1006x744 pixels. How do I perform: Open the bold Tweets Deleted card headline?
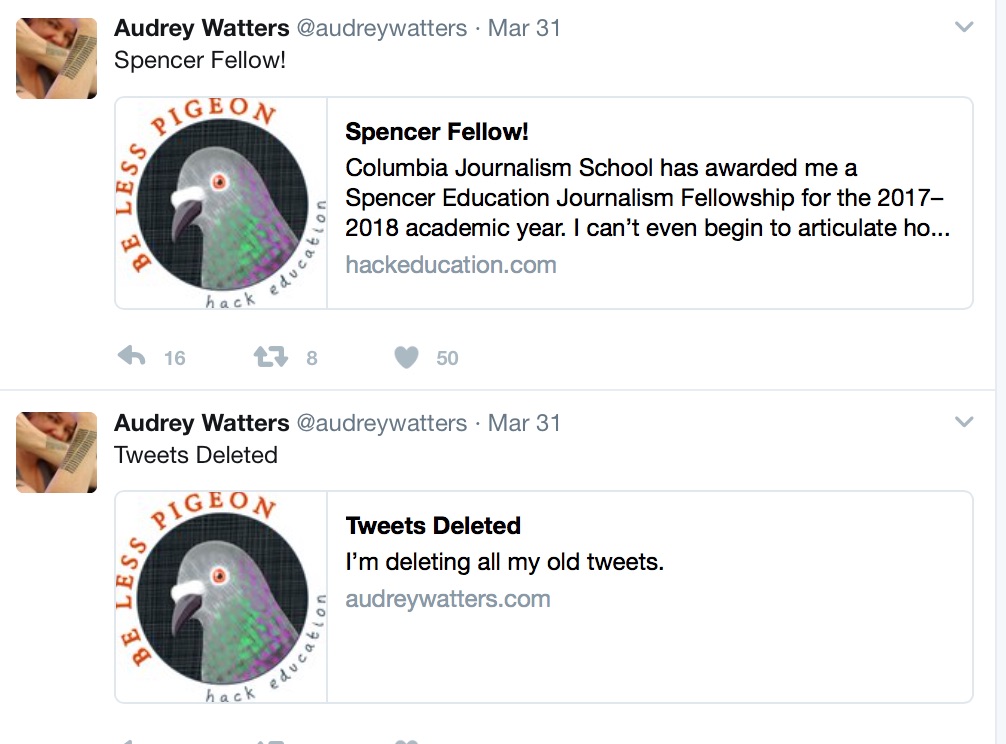433,526
